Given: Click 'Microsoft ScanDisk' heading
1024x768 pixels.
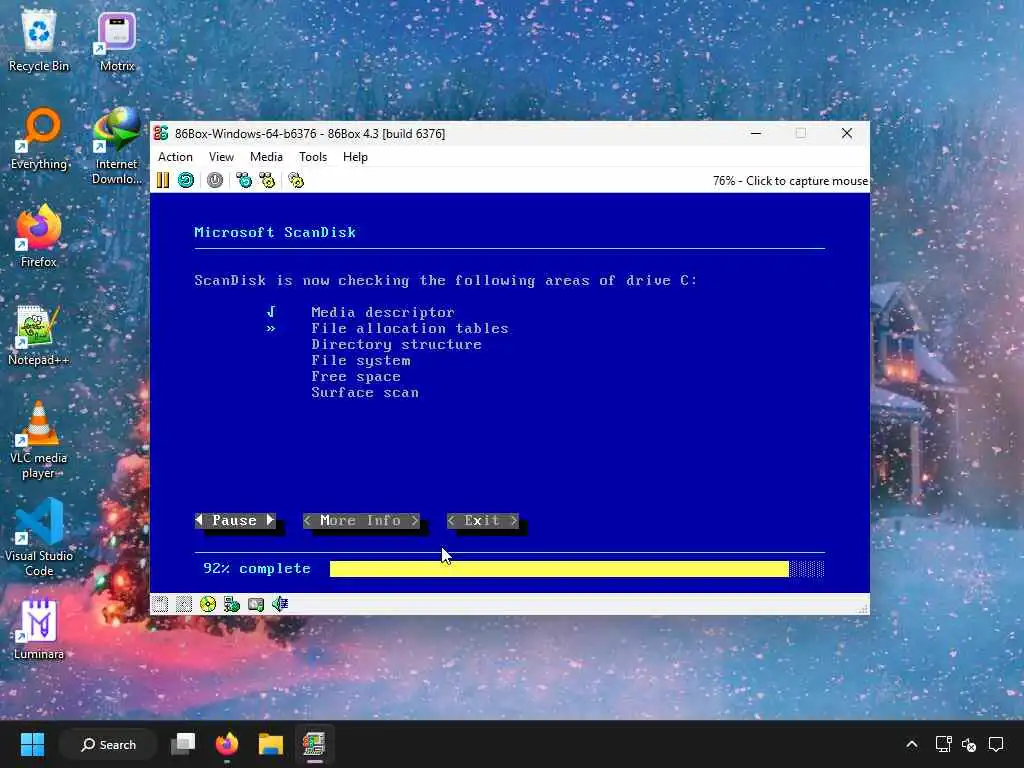Looking at the screenshot, I should click(x=275, y=232).
